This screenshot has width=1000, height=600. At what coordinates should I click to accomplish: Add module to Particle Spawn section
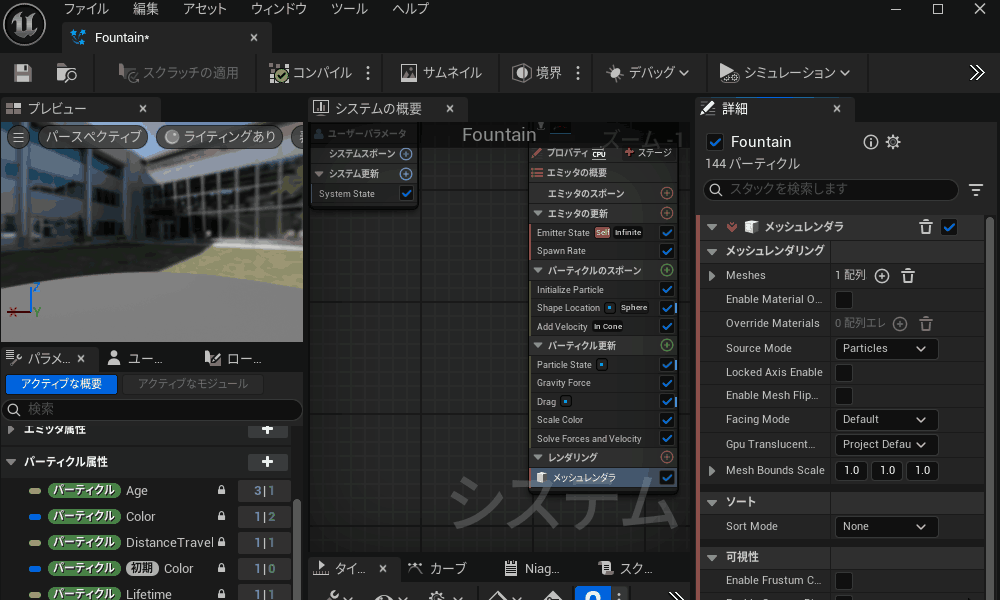(x=667, y=270)
